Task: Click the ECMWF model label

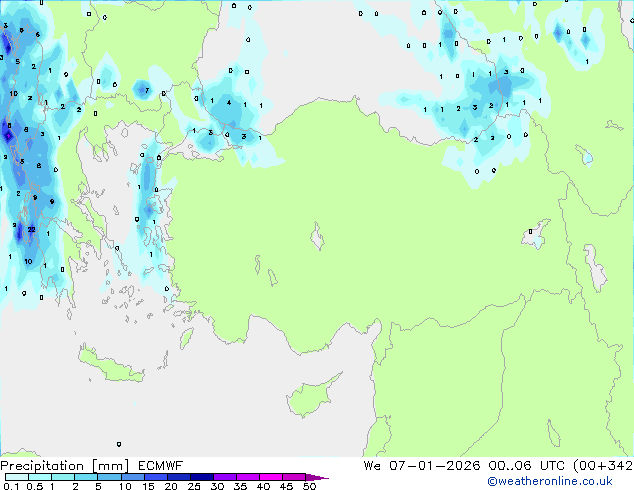Action: (x=161, y=466)
